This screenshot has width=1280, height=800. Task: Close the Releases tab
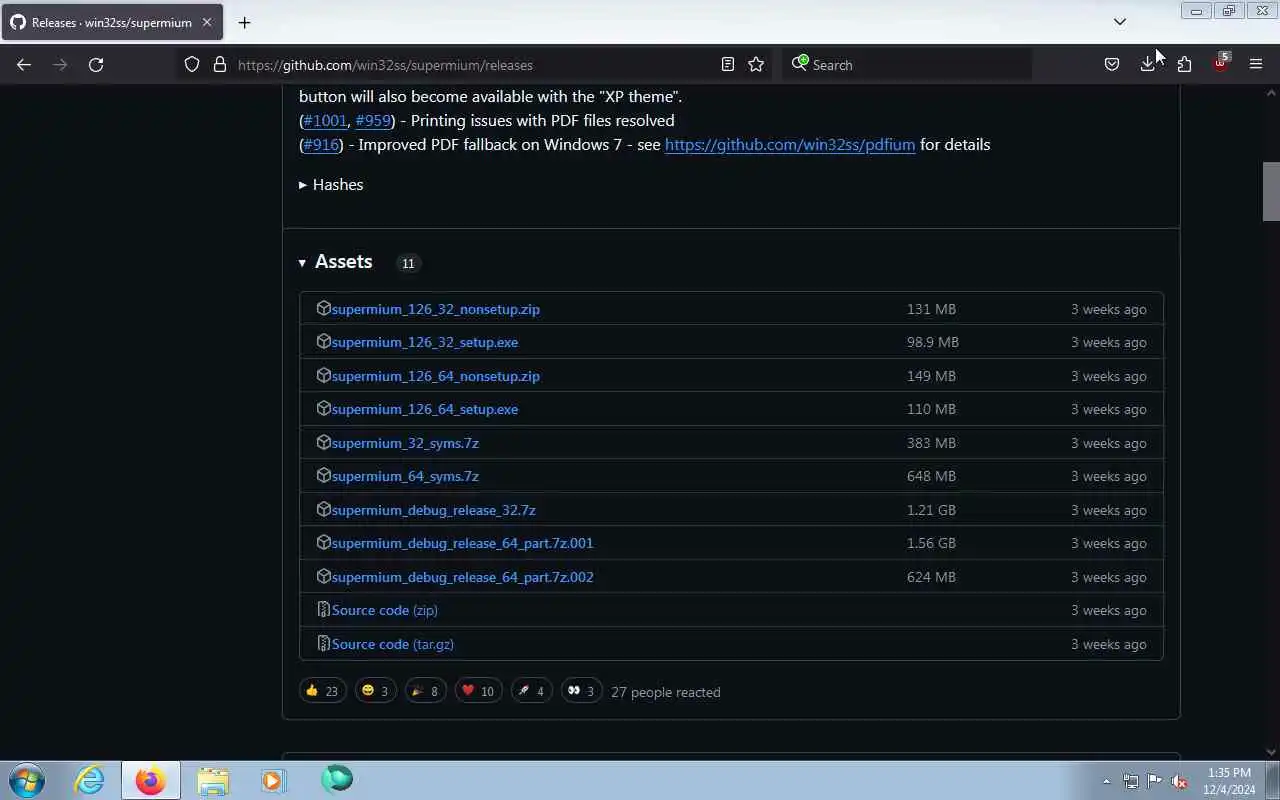click(207, 22)
